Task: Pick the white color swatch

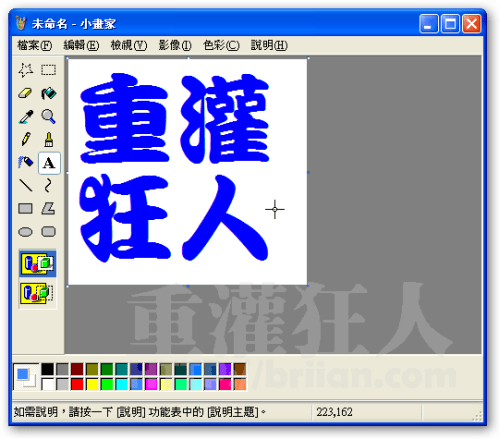Action: (x=47, y=384)
